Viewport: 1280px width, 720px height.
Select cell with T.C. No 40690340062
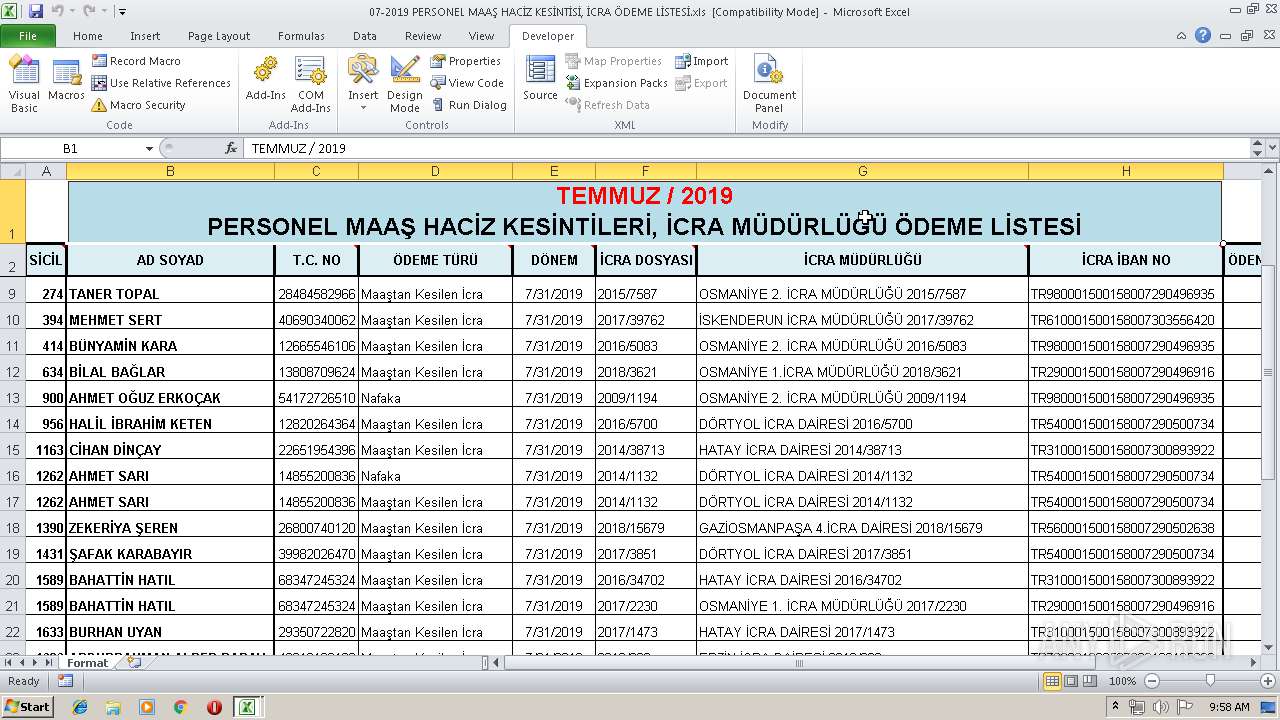pos(316,320)
